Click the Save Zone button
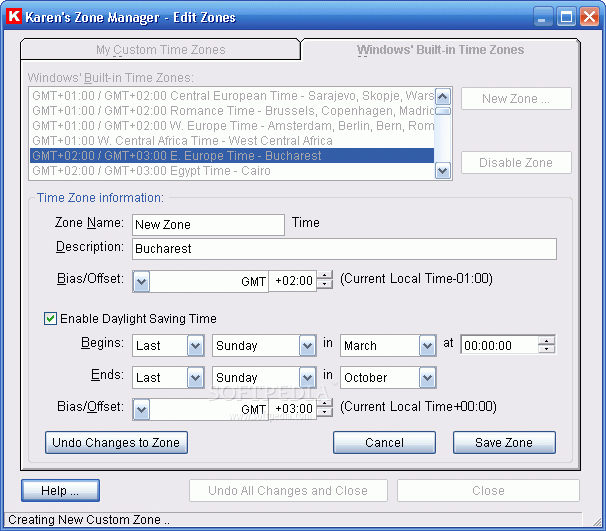This screenshot has width=606, height=531. (x=504, y=442)
